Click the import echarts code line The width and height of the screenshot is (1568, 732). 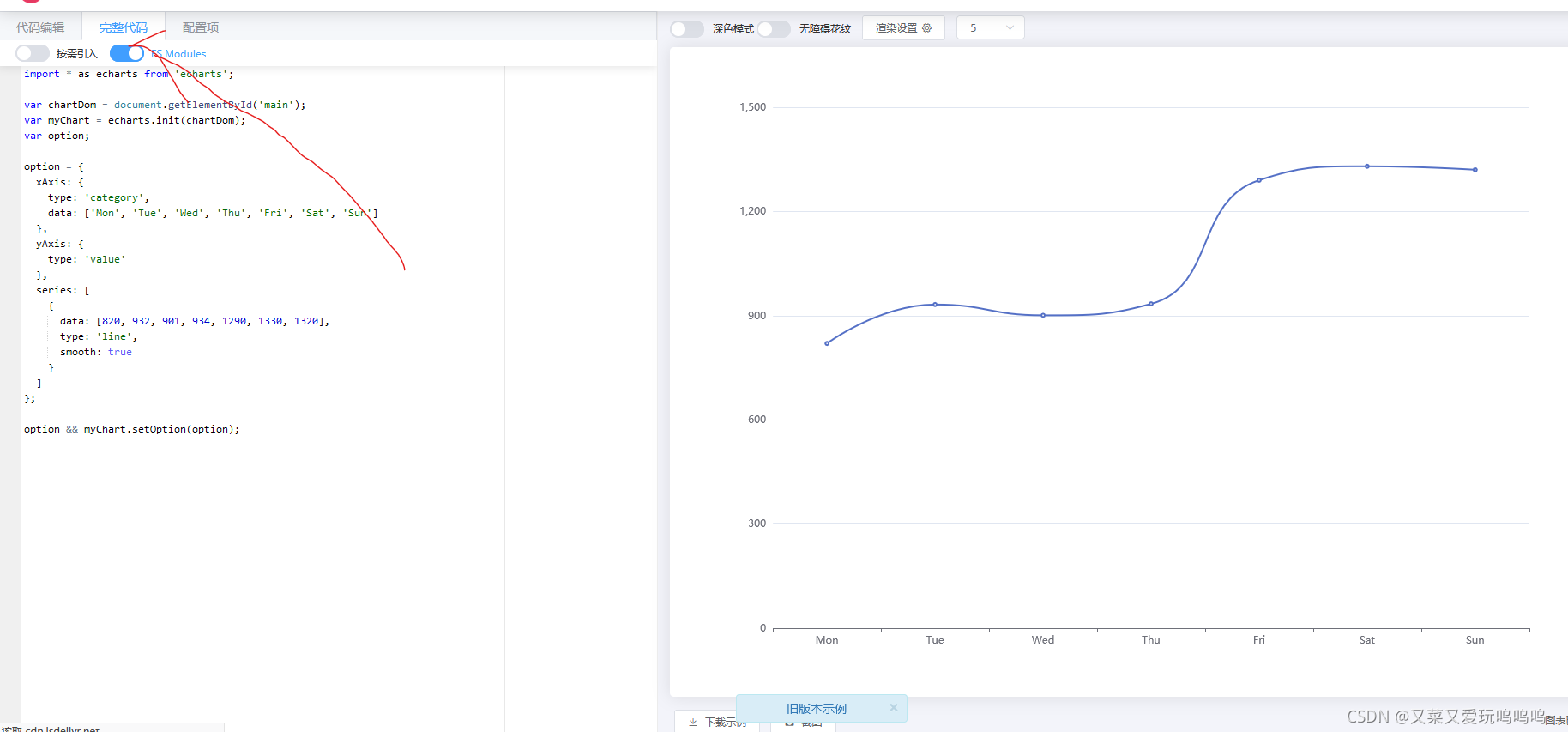click(129, 74)
